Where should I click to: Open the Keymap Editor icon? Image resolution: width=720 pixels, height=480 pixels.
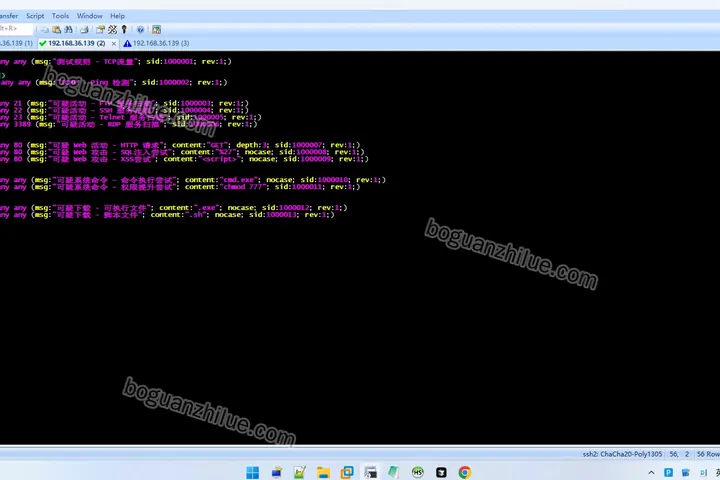pyautogui.click(x=112, y=29)
